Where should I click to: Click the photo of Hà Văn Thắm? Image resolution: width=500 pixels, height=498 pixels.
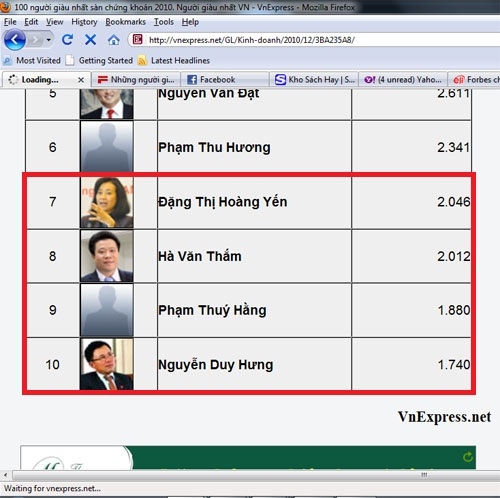click(x=107, y=256)
